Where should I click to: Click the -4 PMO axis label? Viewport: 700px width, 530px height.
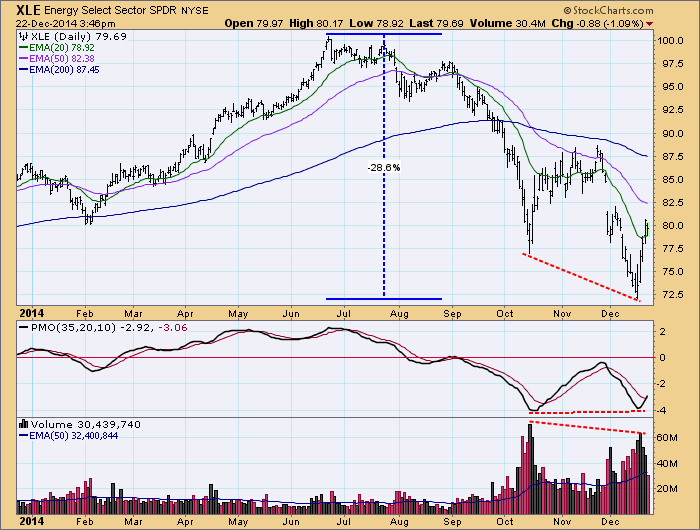pos(662,410)
